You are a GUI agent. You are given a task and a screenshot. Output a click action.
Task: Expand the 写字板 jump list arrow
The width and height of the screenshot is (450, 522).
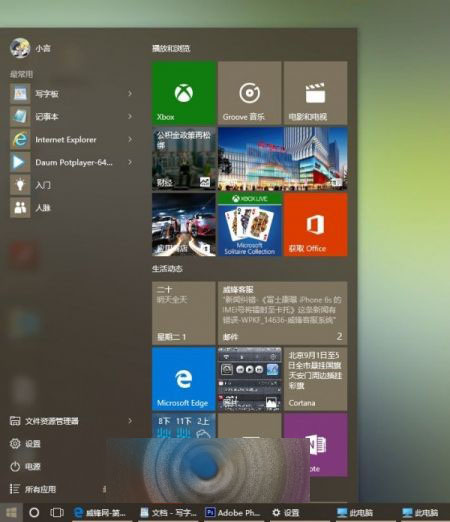(x=130, y=94)
